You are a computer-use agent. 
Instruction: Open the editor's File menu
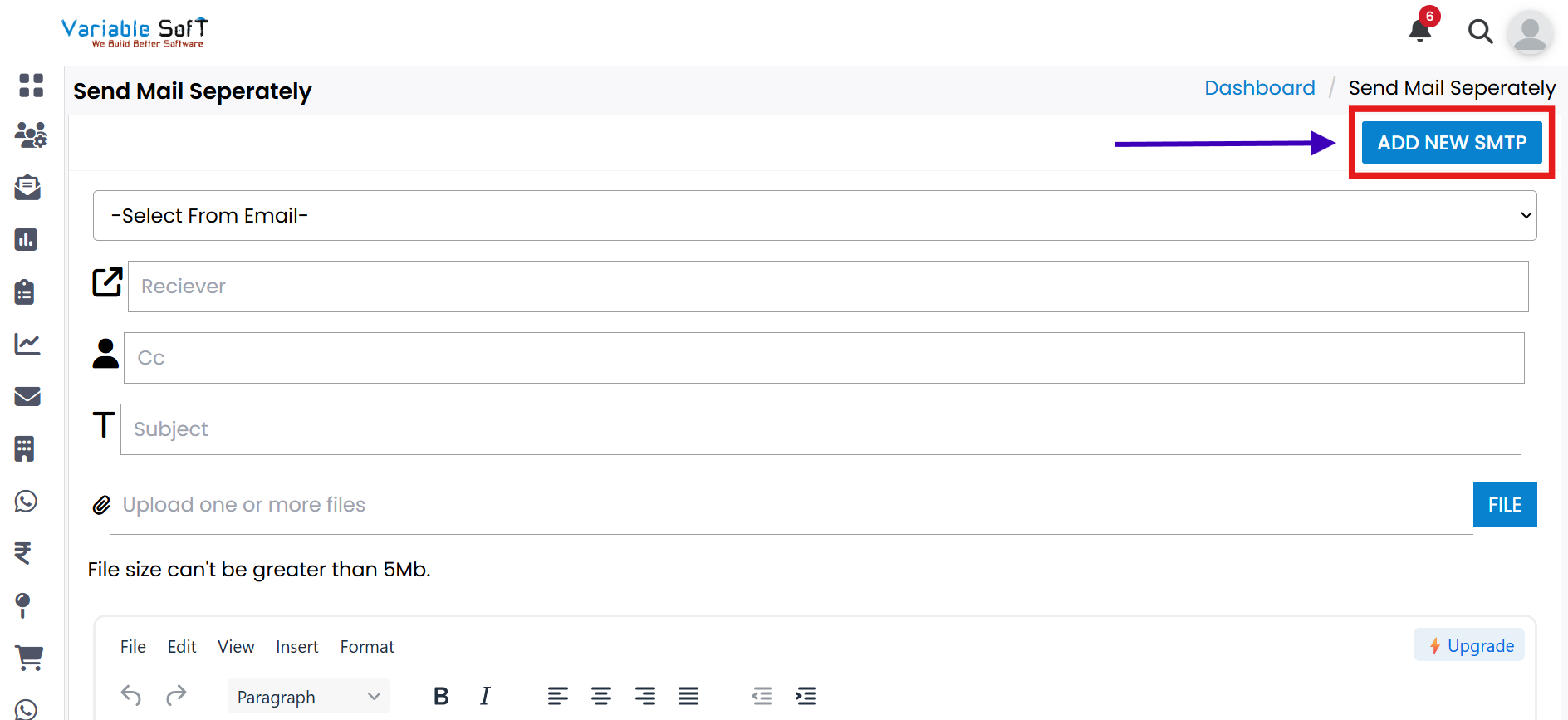[x=133, y=647]
